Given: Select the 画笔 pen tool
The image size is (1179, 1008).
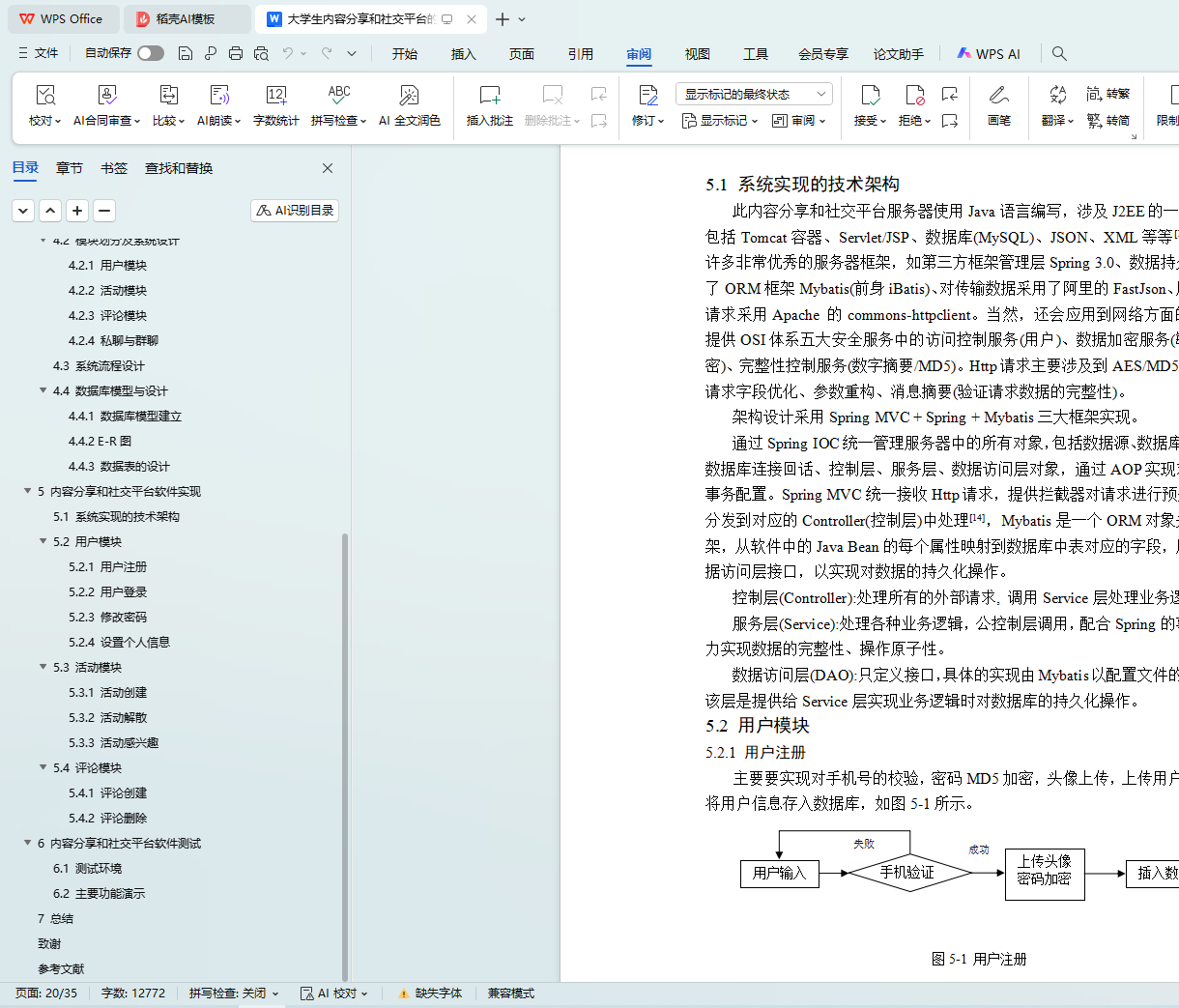Looking at the screenshot, I should tap(998, 96).
